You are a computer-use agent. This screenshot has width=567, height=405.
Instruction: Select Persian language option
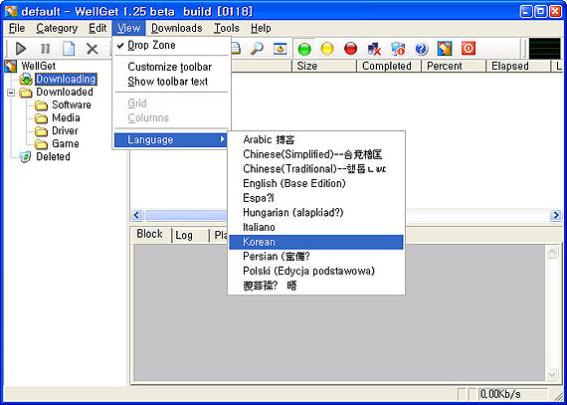(x=316, y=257)
